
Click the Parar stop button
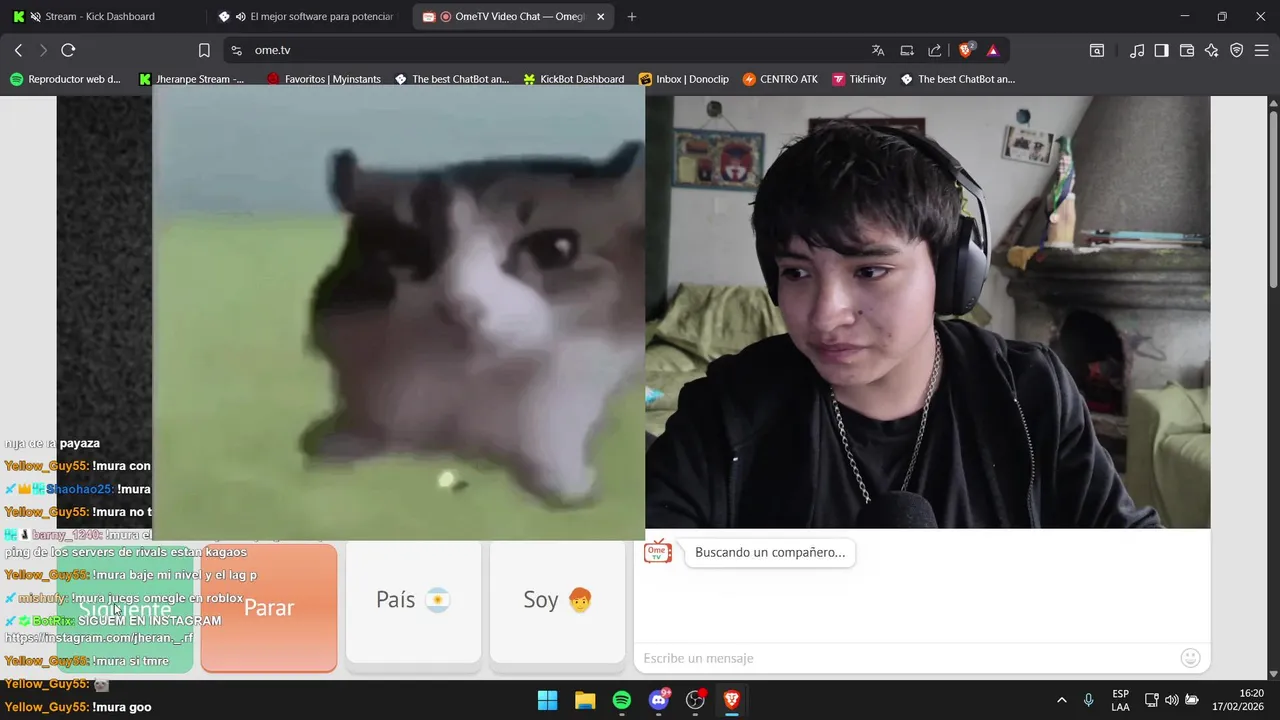pyautogui.click(x=269, y=607)
